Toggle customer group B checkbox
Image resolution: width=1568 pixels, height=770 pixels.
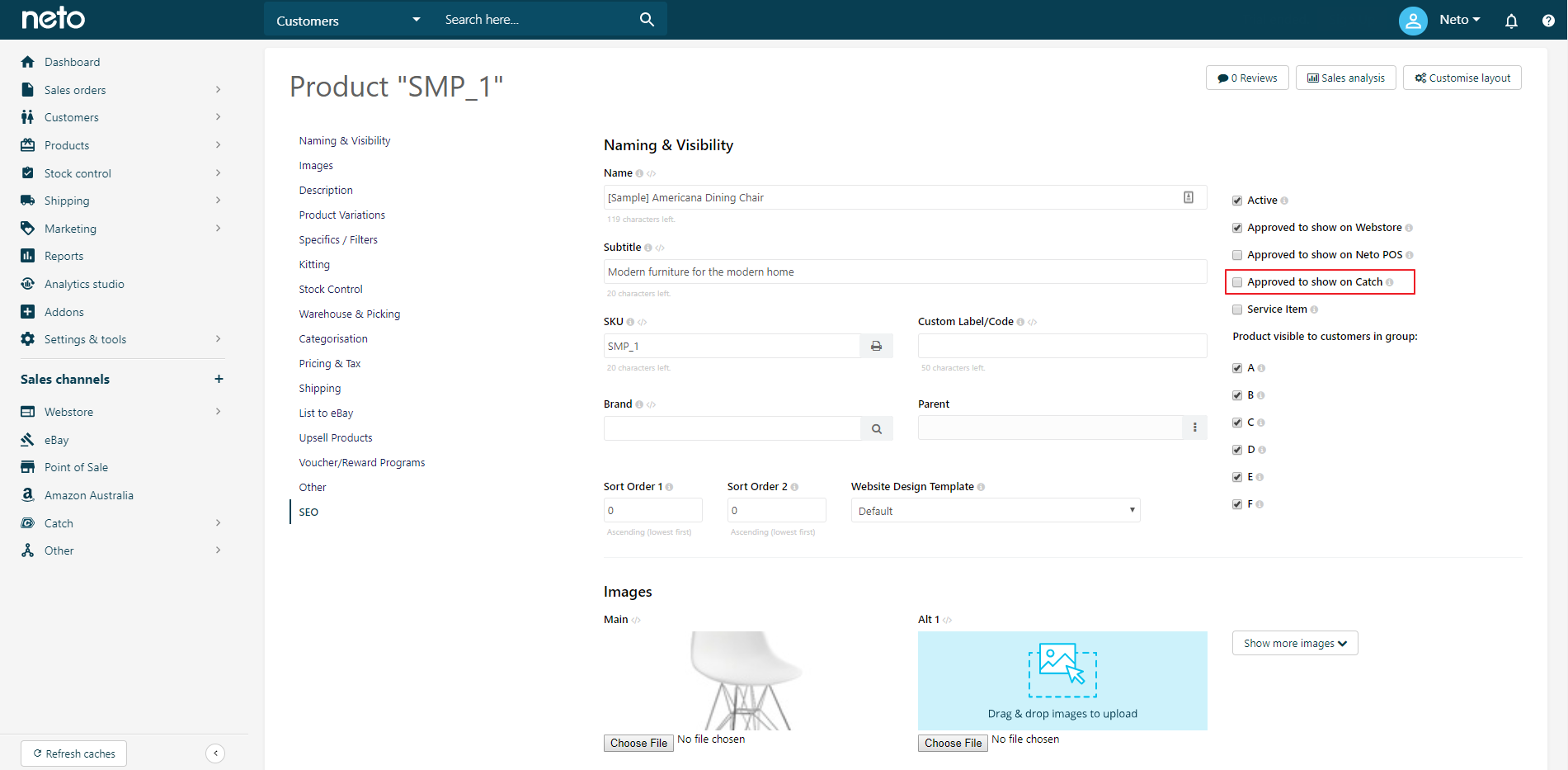point(1237,395)
